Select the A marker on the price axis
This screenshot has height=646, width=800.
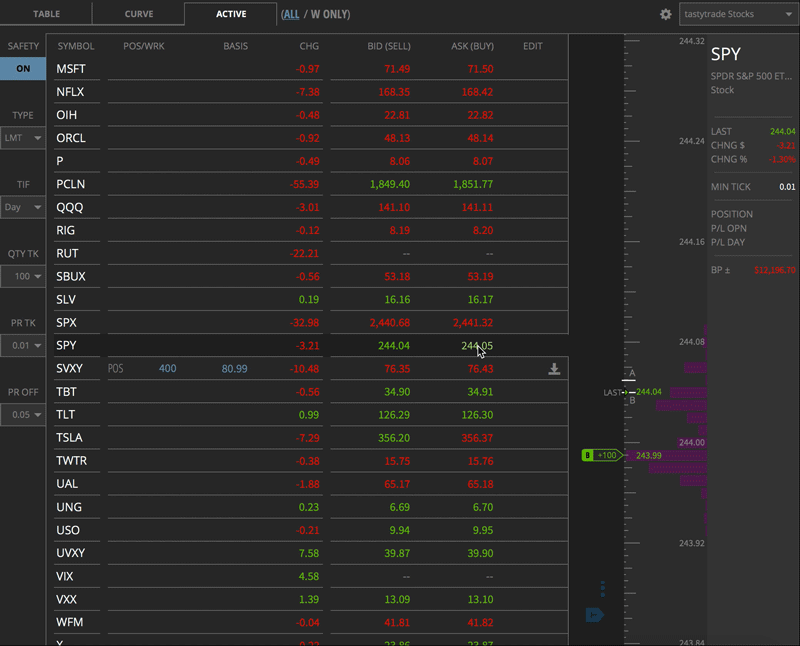tap(631, 371)
